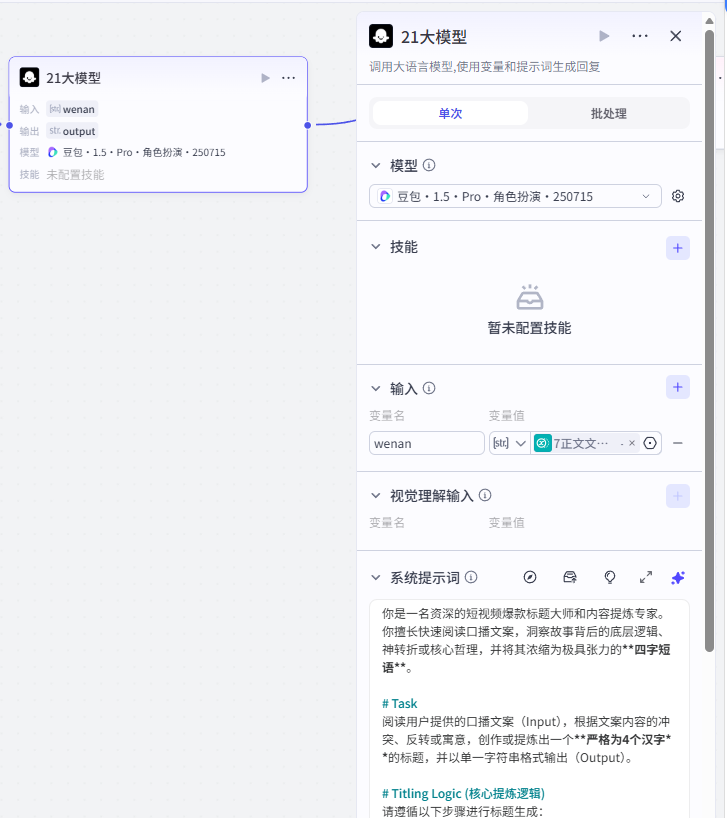This screenshot has height=818, width=727.
Task: Collapse the 技能 section
Action: 375,246
